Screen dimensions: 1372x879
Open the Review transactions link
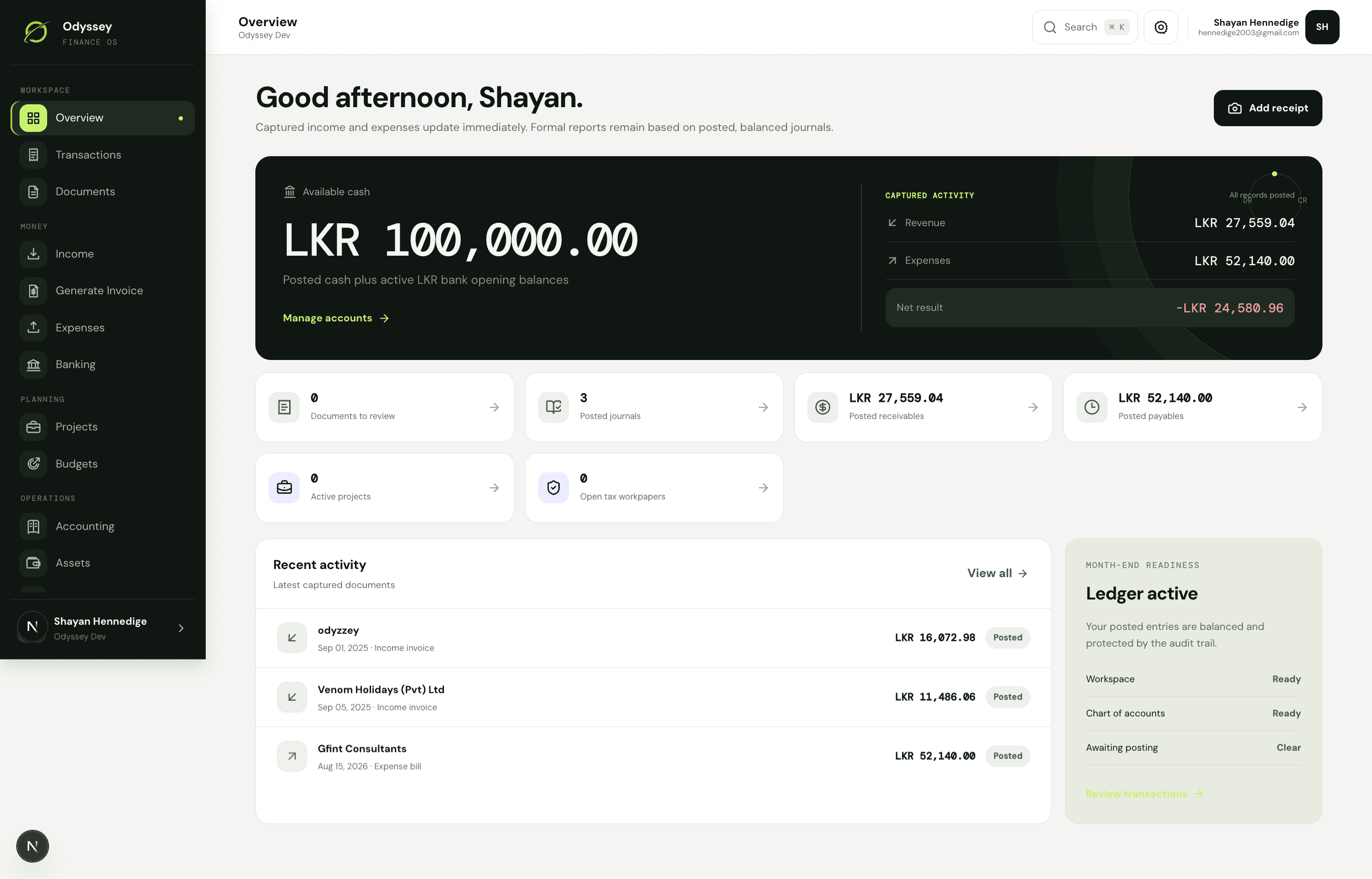(1144, 794)
